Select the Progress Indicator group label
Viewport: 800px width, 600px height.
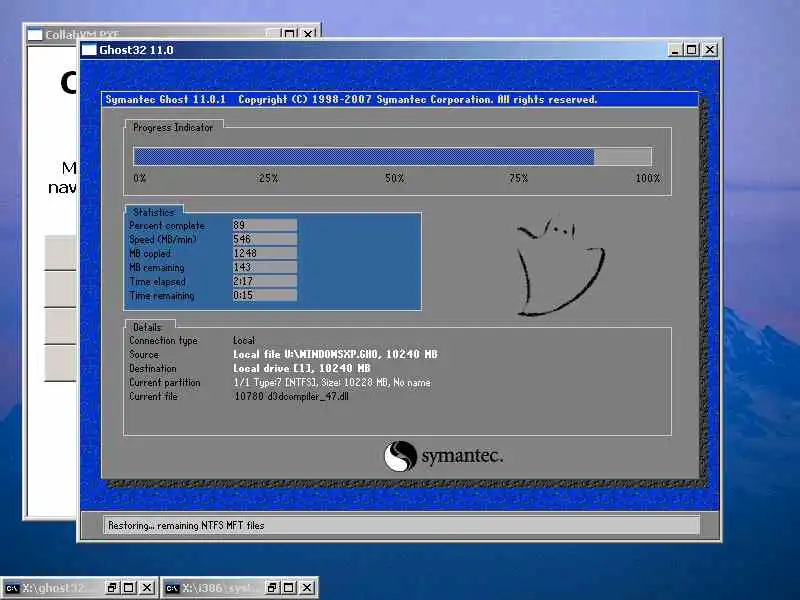point(172,128)
